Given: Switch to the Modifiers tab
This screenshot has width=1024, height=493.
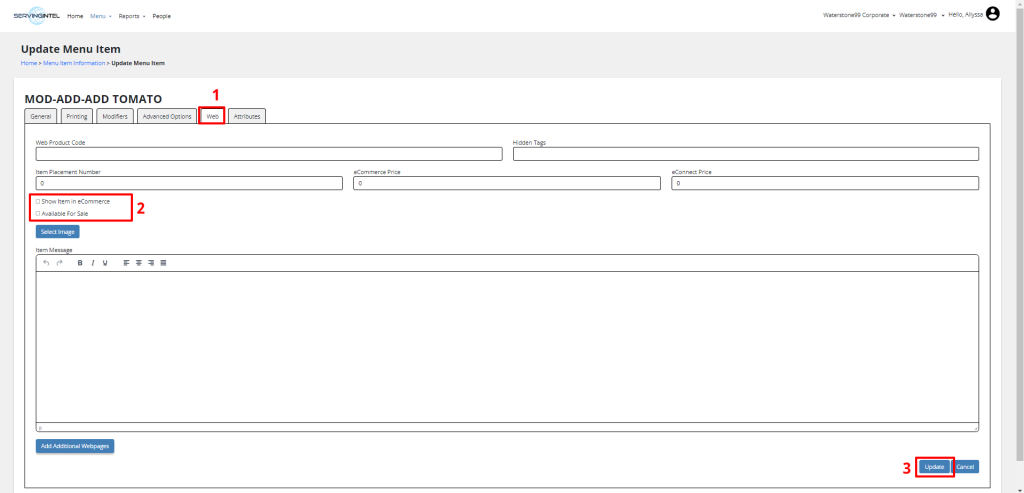Looking at the screenshot, I should tap(115, 117).
